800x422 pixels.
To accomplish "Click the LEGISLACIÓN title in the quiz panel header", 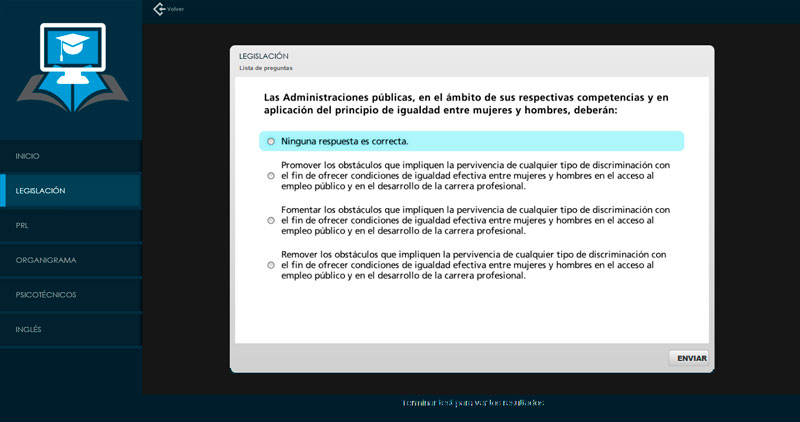I will (x=264, y=56).
